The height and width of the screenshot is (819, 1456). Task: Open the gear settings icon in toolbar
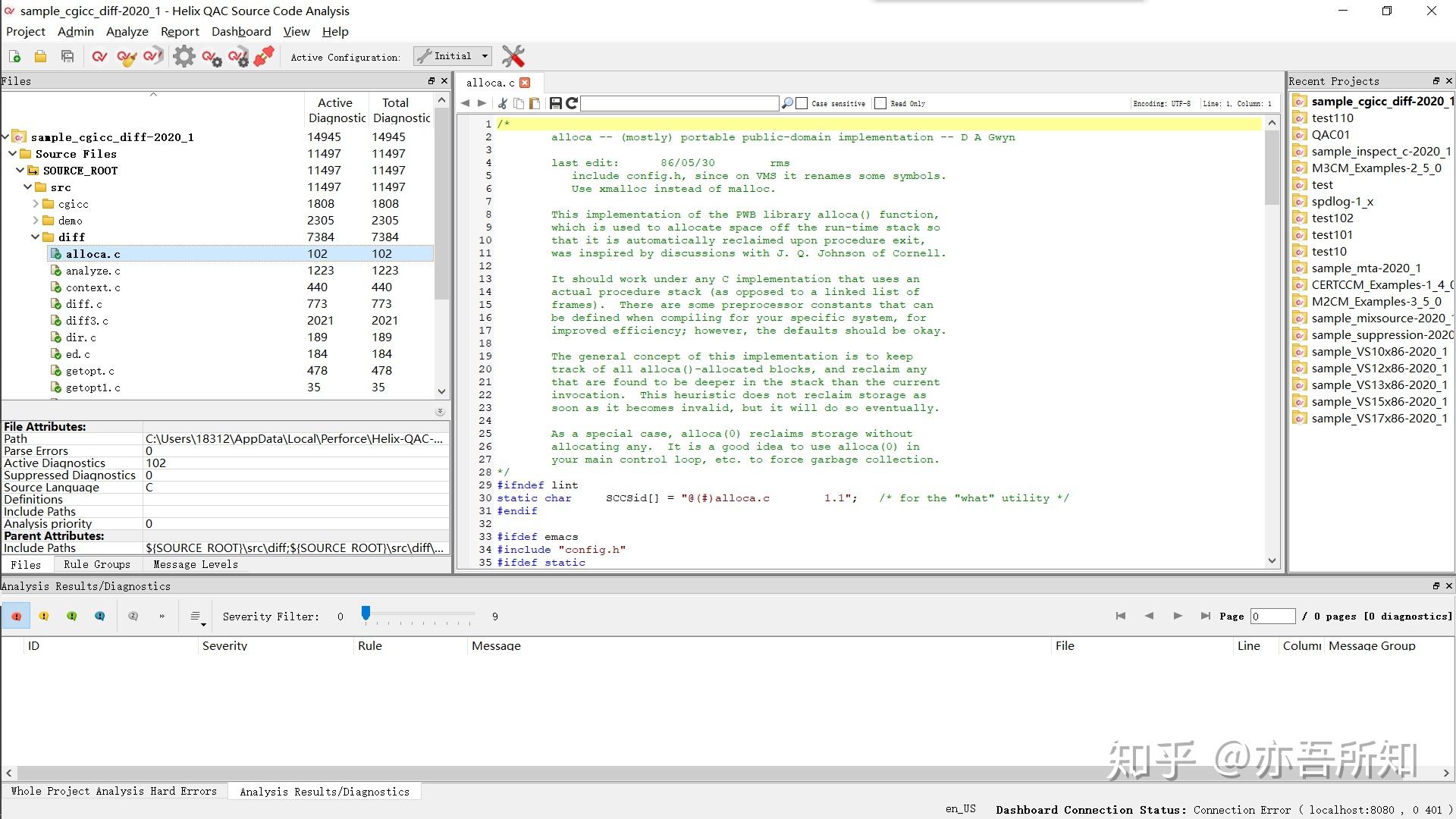click(x=184, y=56)
